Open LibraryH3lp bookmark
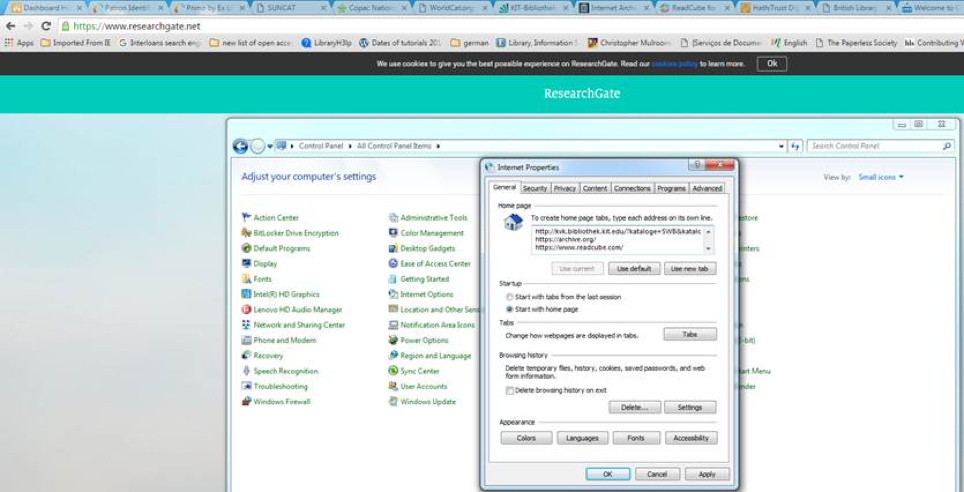 [x=326, y=43]
